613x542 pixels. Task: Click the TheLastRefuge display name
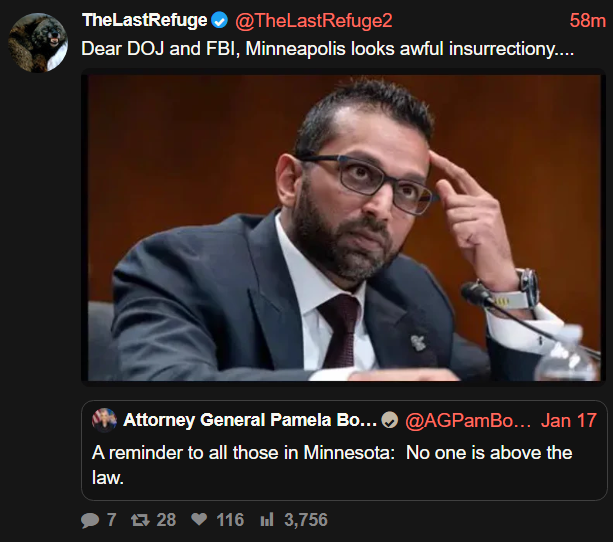tap(144, 21)
